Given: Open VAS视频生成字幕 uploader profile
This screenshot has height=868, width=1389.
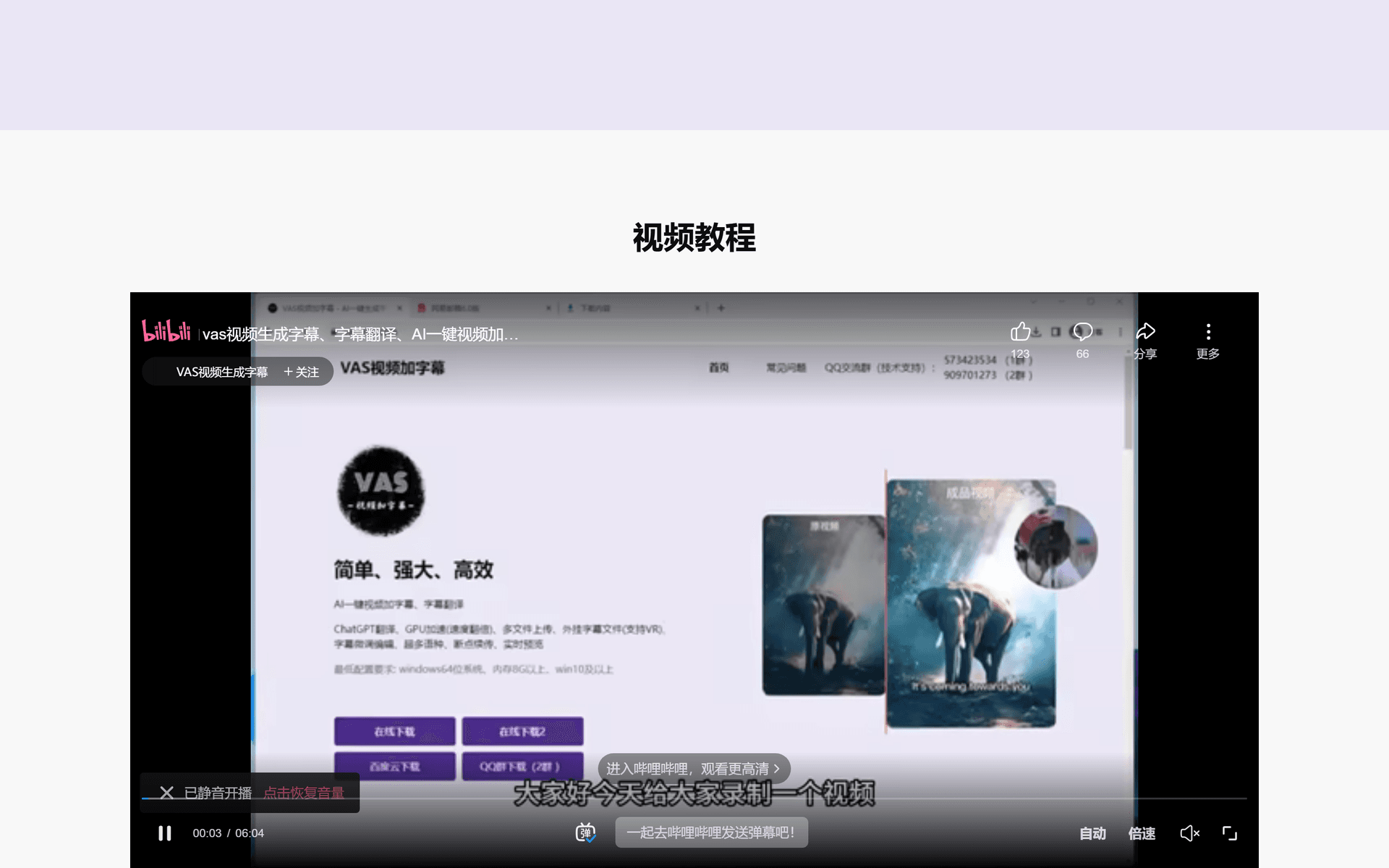Looking at the screenshot, I should [222, 372].
